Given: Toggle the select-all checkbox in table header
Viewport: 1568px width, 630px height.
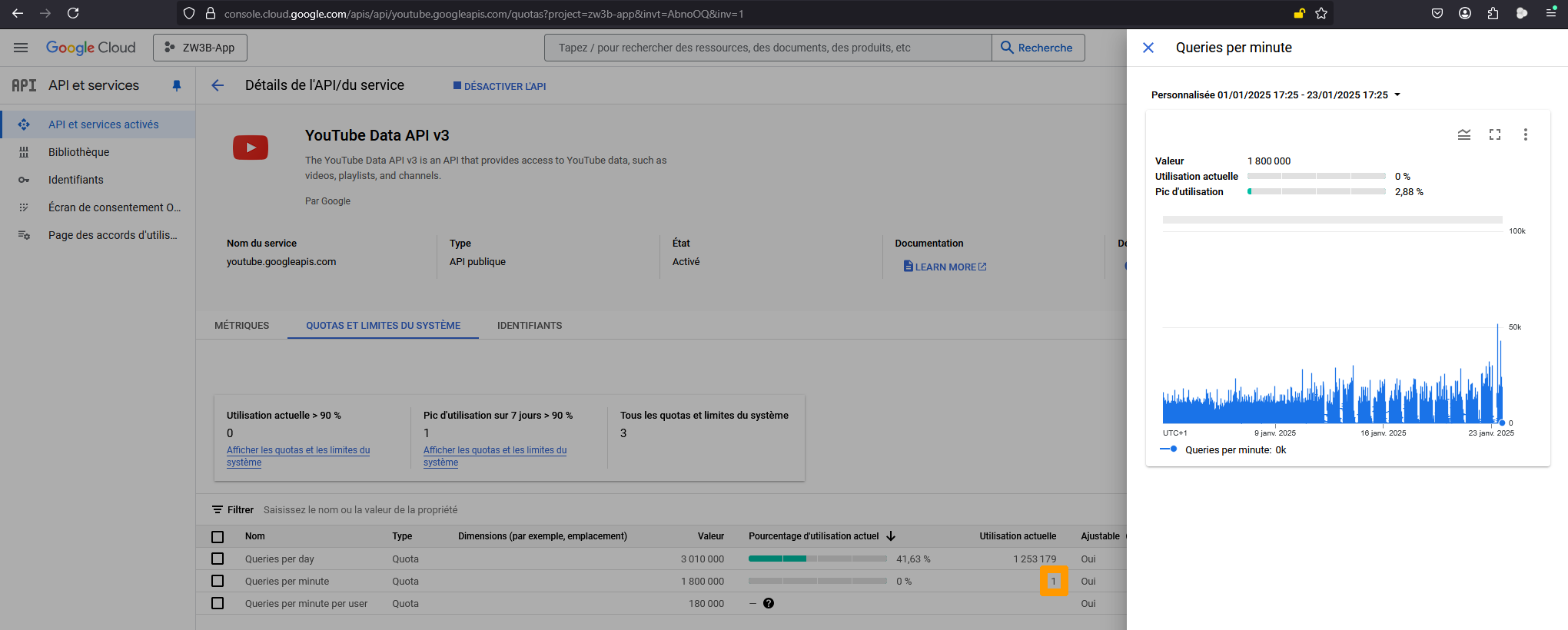Looking at the screenshot, I should click(218, 537).
